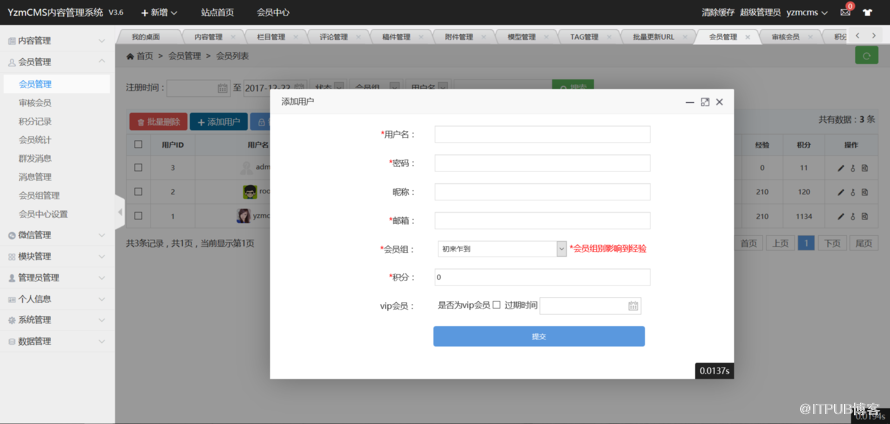
Task: Maximize the 添加用户 dialog
Action: [705, 102]
